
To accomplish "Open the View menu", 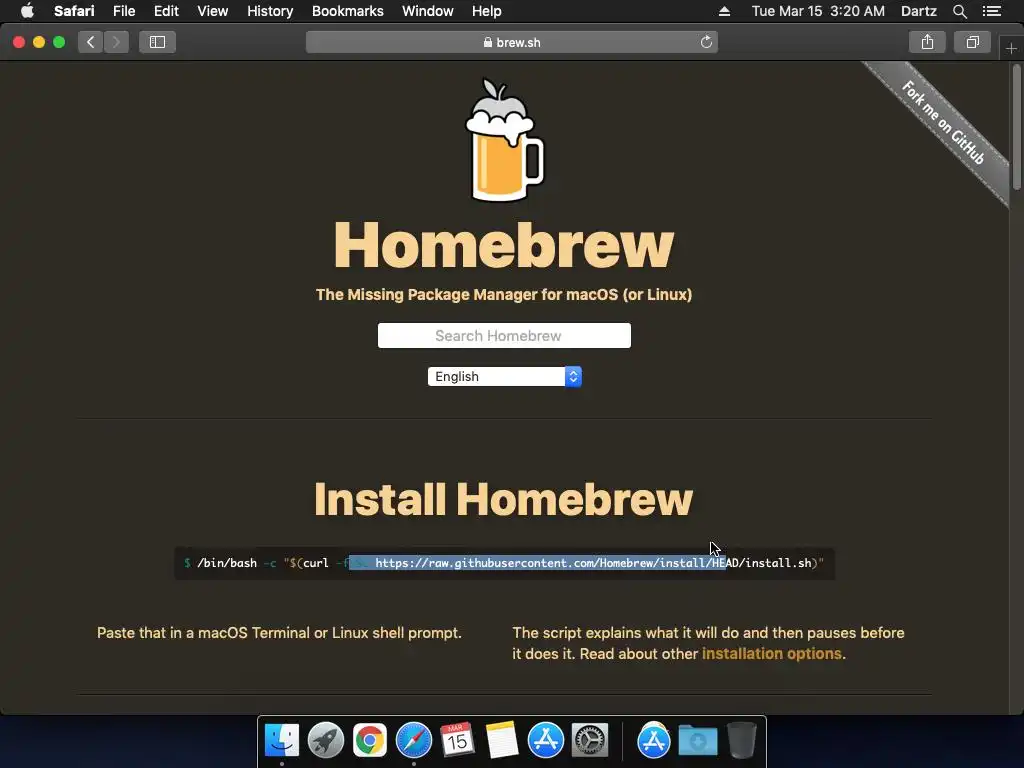I will [212, 11].
